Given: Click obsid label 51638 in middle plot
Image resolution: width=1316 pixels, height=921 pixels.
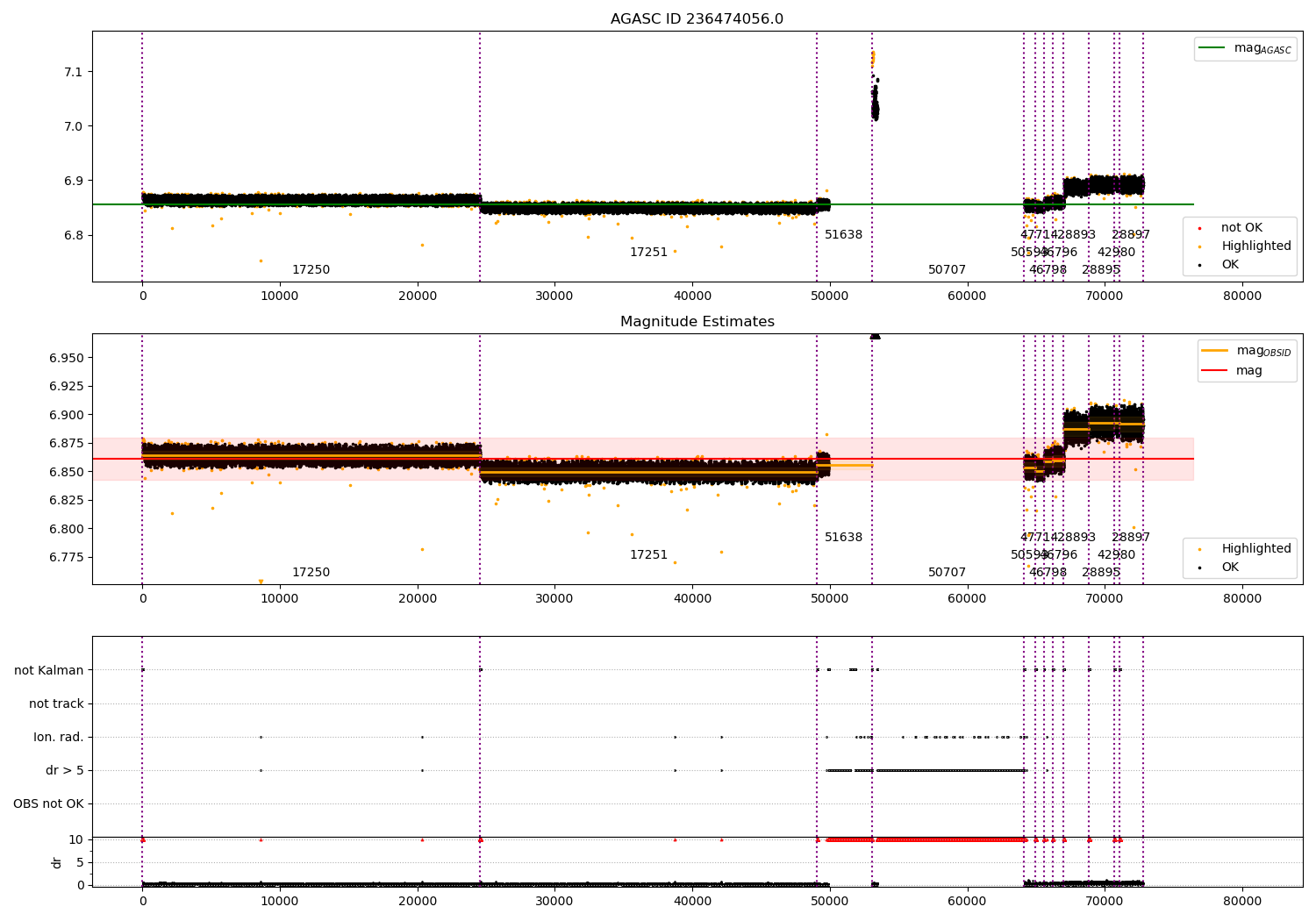Looking at the screenshot, I should click(843, 538).
